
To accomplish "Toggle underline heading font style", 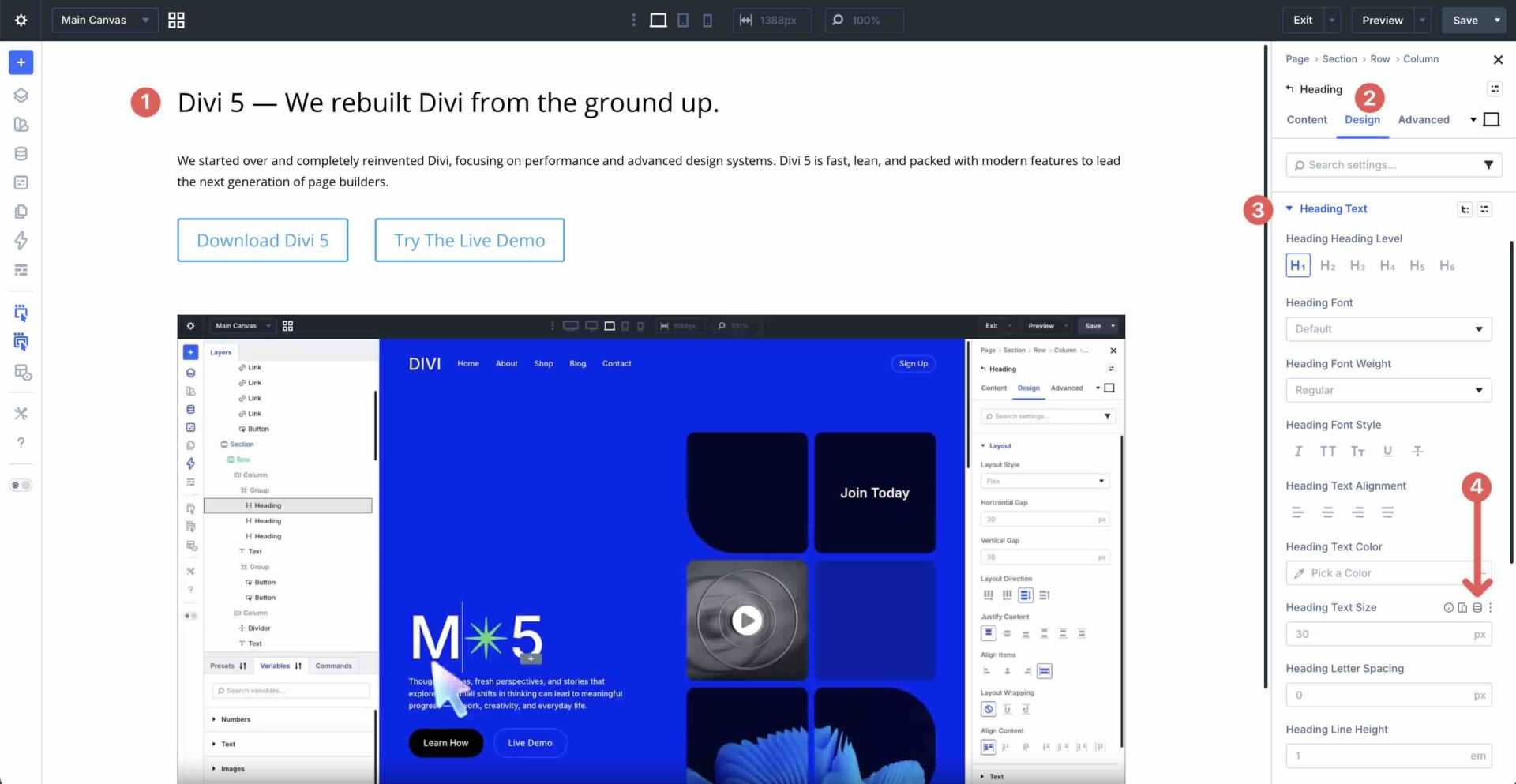I will pos(1387,451).
